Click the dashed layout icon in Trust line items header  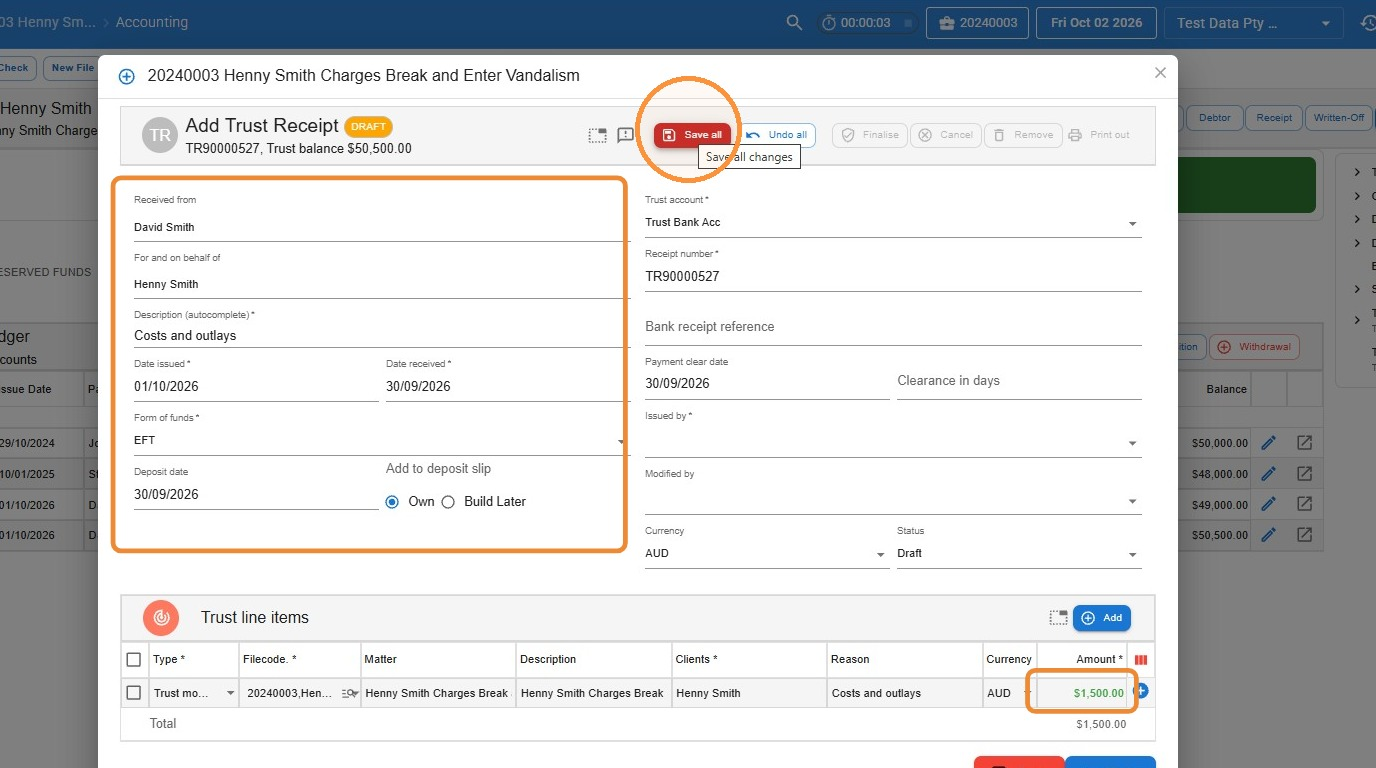pos(1059,618)
